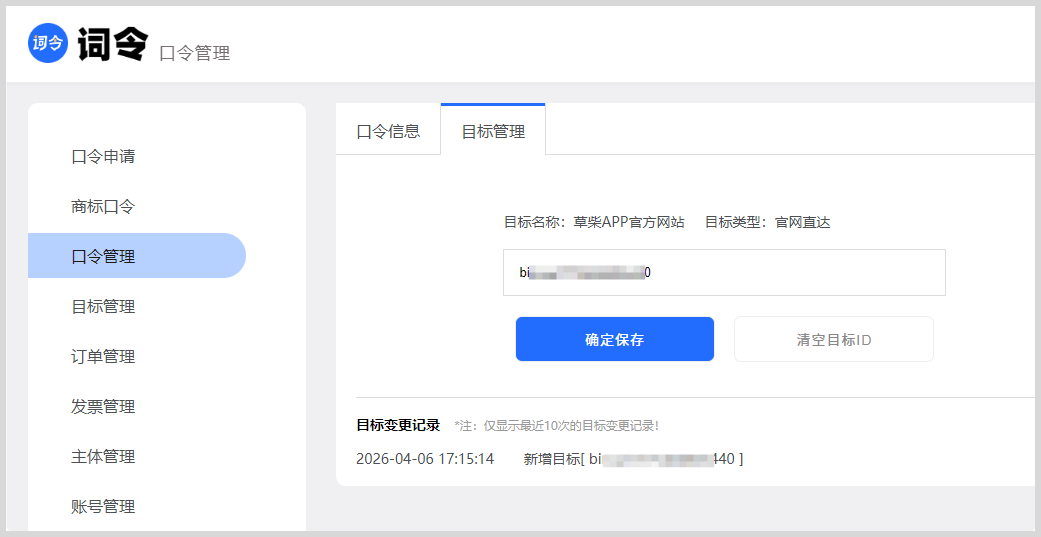
Task: Click the 新增目标 change record entry
Action: click(x=633, y=459)
